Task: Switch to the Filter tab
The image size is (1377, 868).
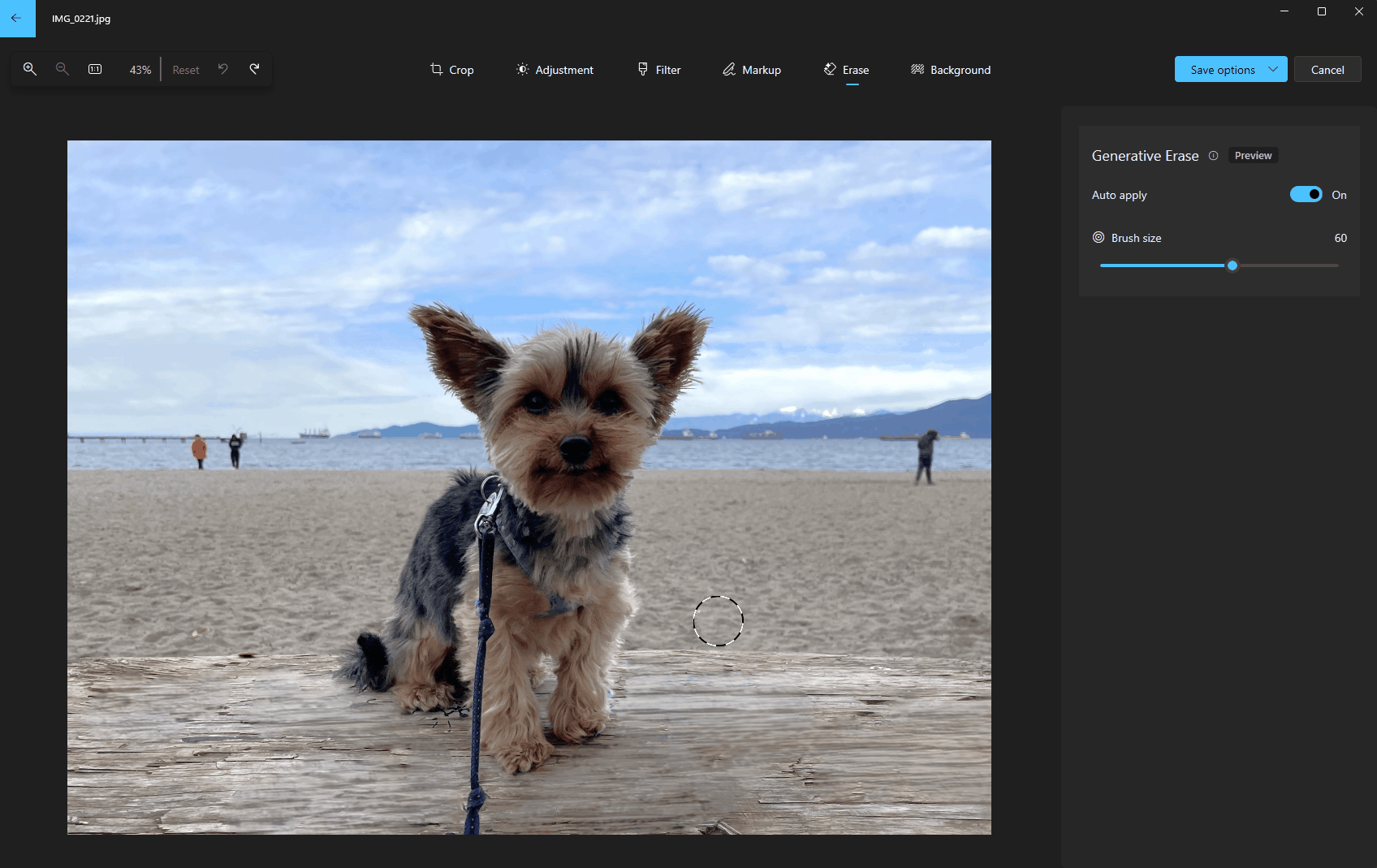Action: click(x=658, y=70)
